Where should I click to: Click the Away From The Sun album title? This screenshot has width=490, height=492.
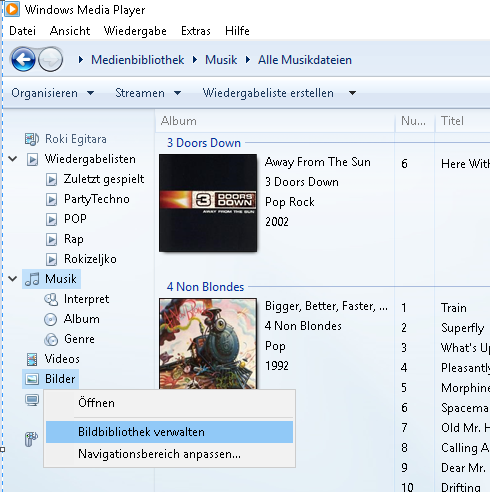click(x=318, y=162)
